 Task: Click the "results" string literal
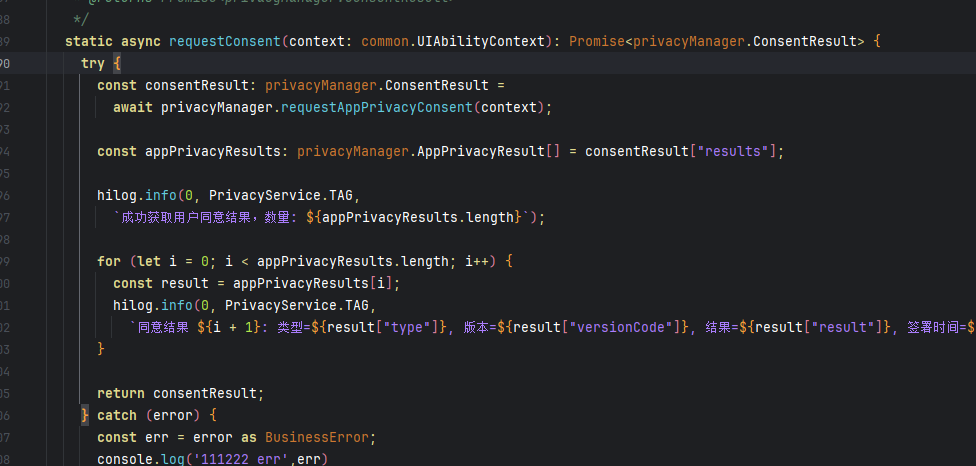[735, 151]
